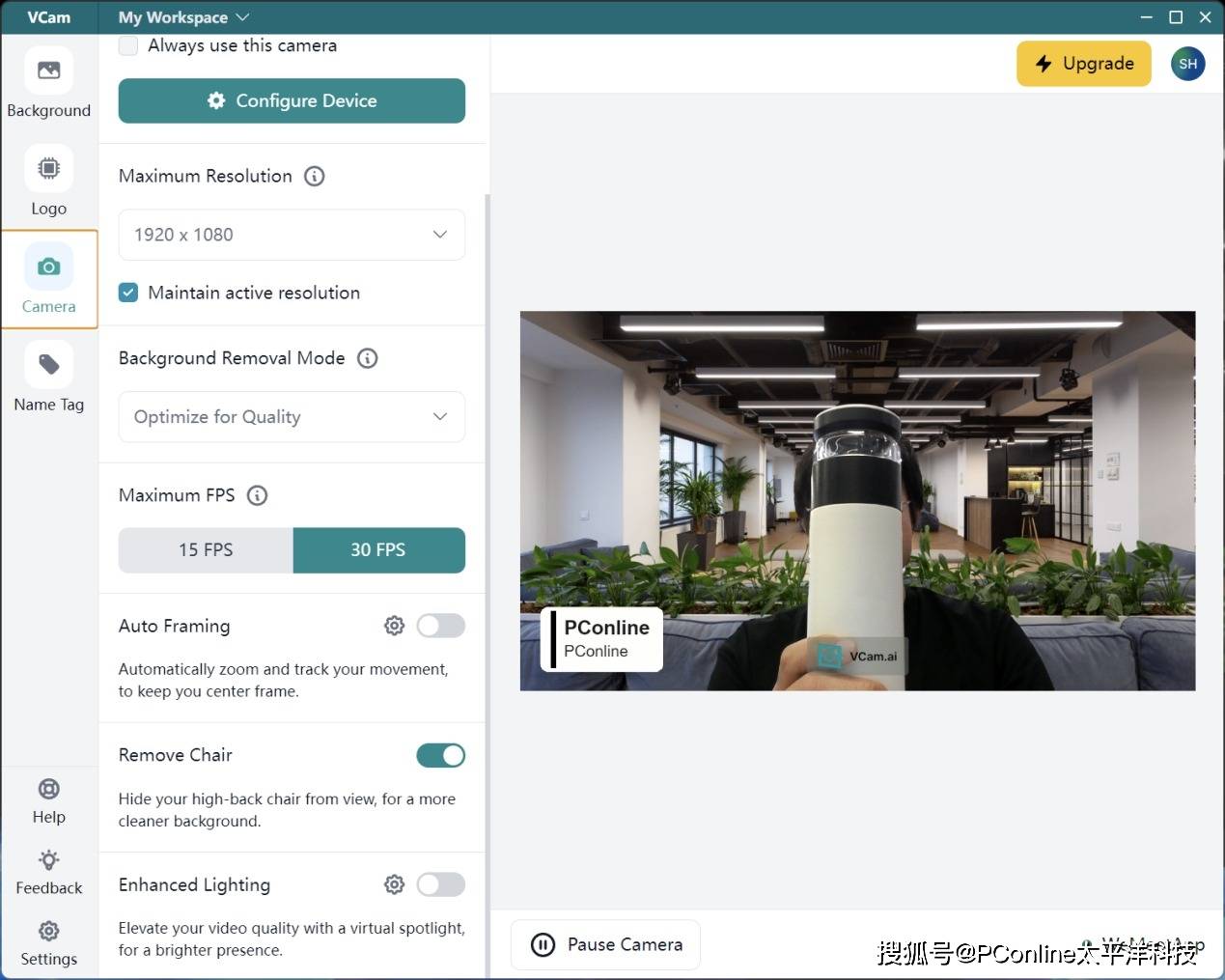Open the Logo sidebar section
1225x980 pixels.
tap(48, 169)
